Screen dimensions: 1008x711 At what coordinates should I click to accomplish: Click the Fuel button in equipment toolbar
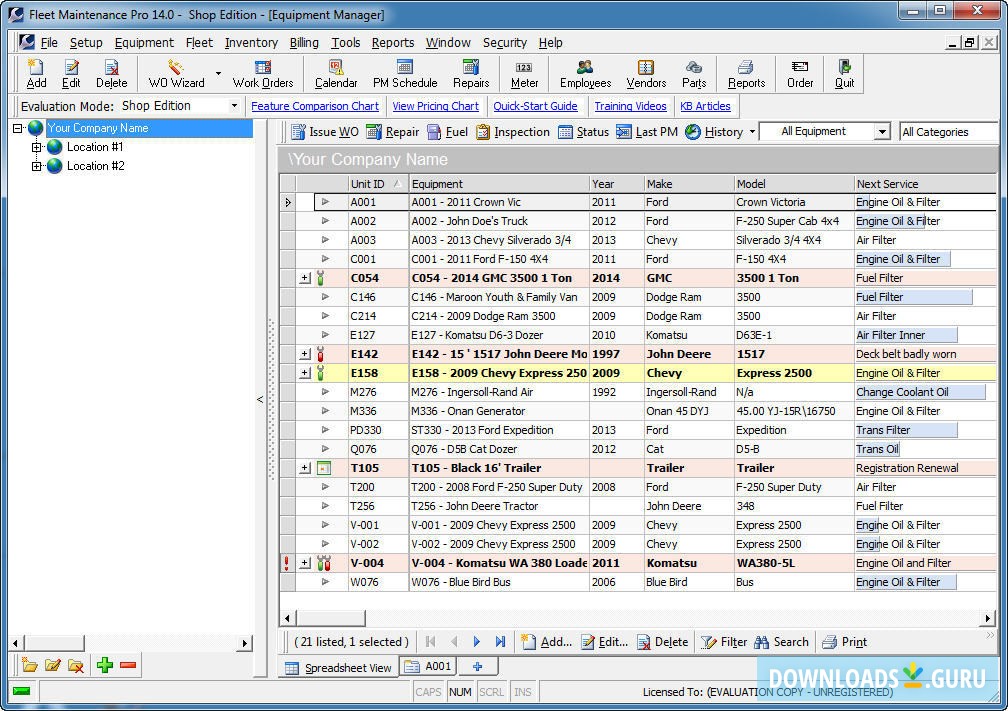447,132
